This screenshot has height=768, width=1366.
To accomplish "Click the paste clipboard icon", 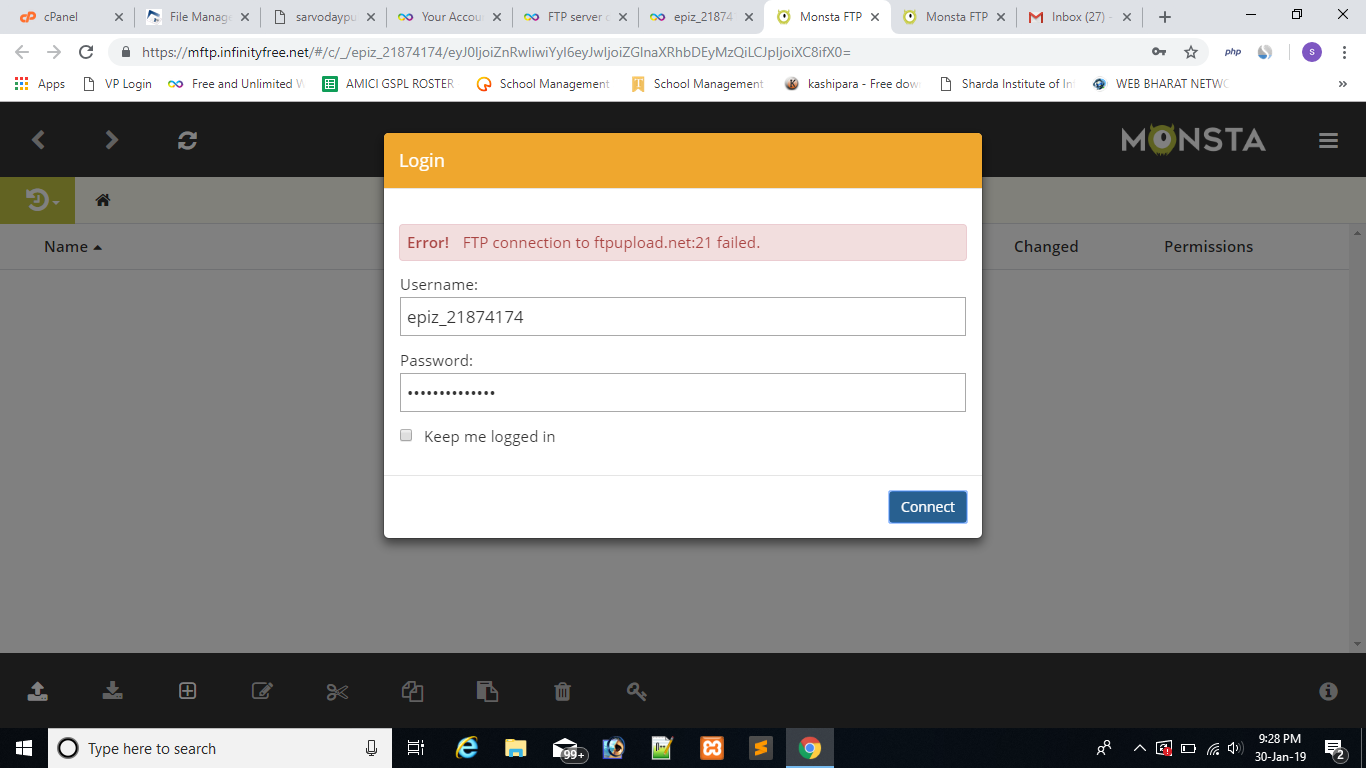I will (487, 691).
